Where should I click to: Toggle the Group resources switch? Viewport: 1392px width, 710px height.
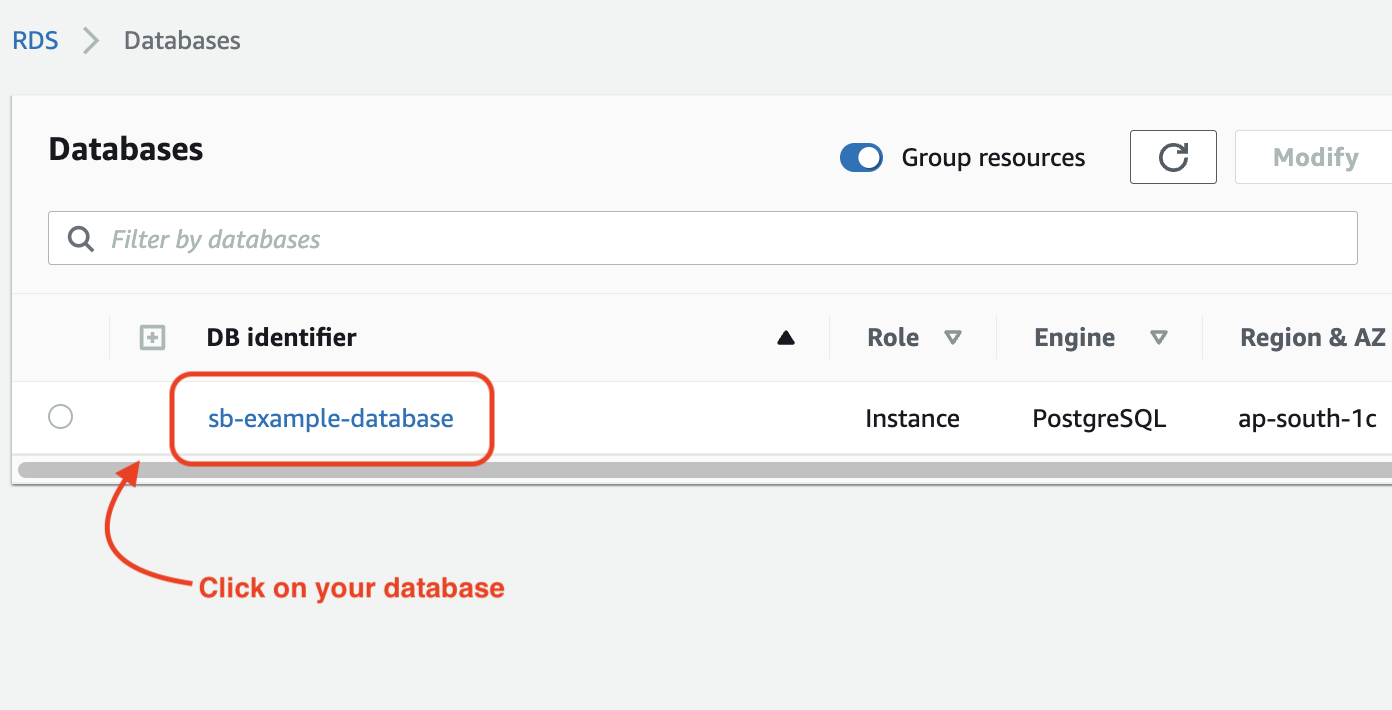click(861, 158)
